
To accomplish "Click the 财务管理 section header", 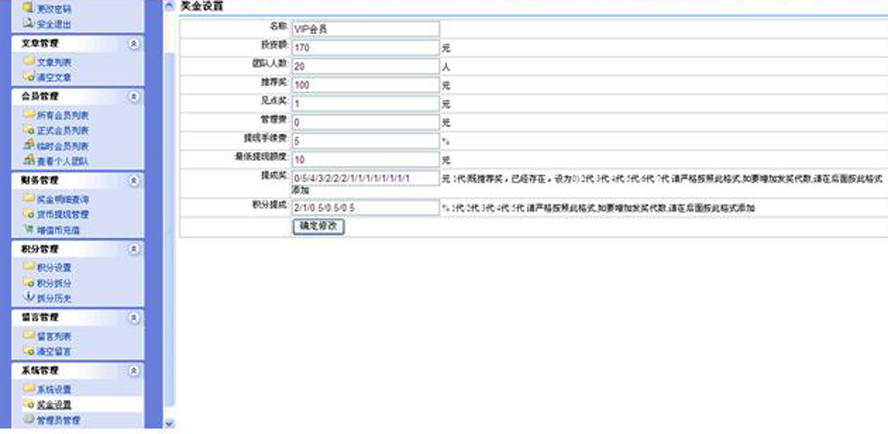I will (78, 180).
